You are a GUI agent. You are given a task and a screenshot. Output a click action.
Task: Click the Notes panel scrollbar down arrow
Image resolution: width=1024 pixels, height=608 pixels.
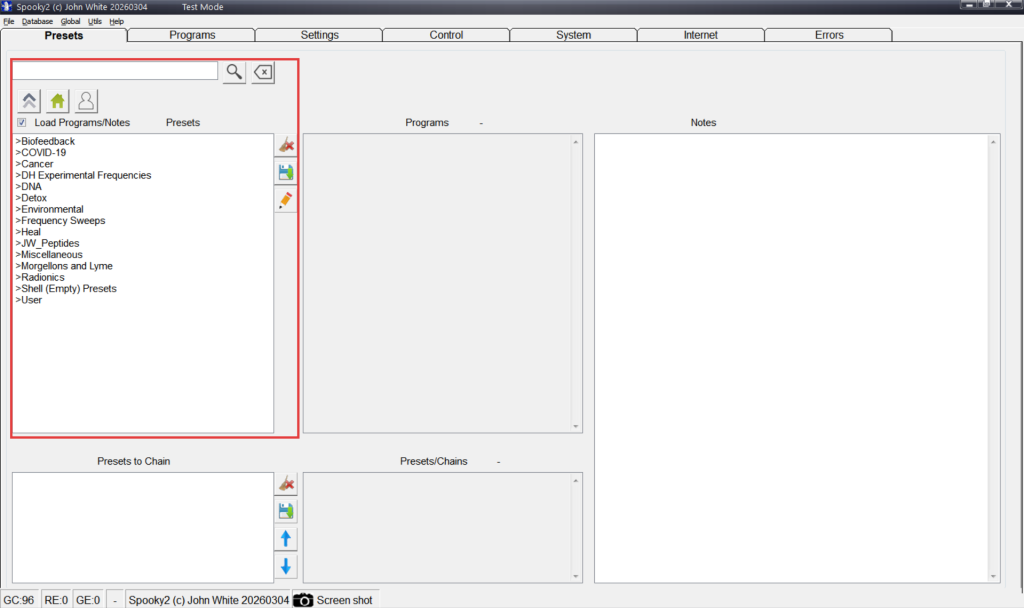point(993,576)
